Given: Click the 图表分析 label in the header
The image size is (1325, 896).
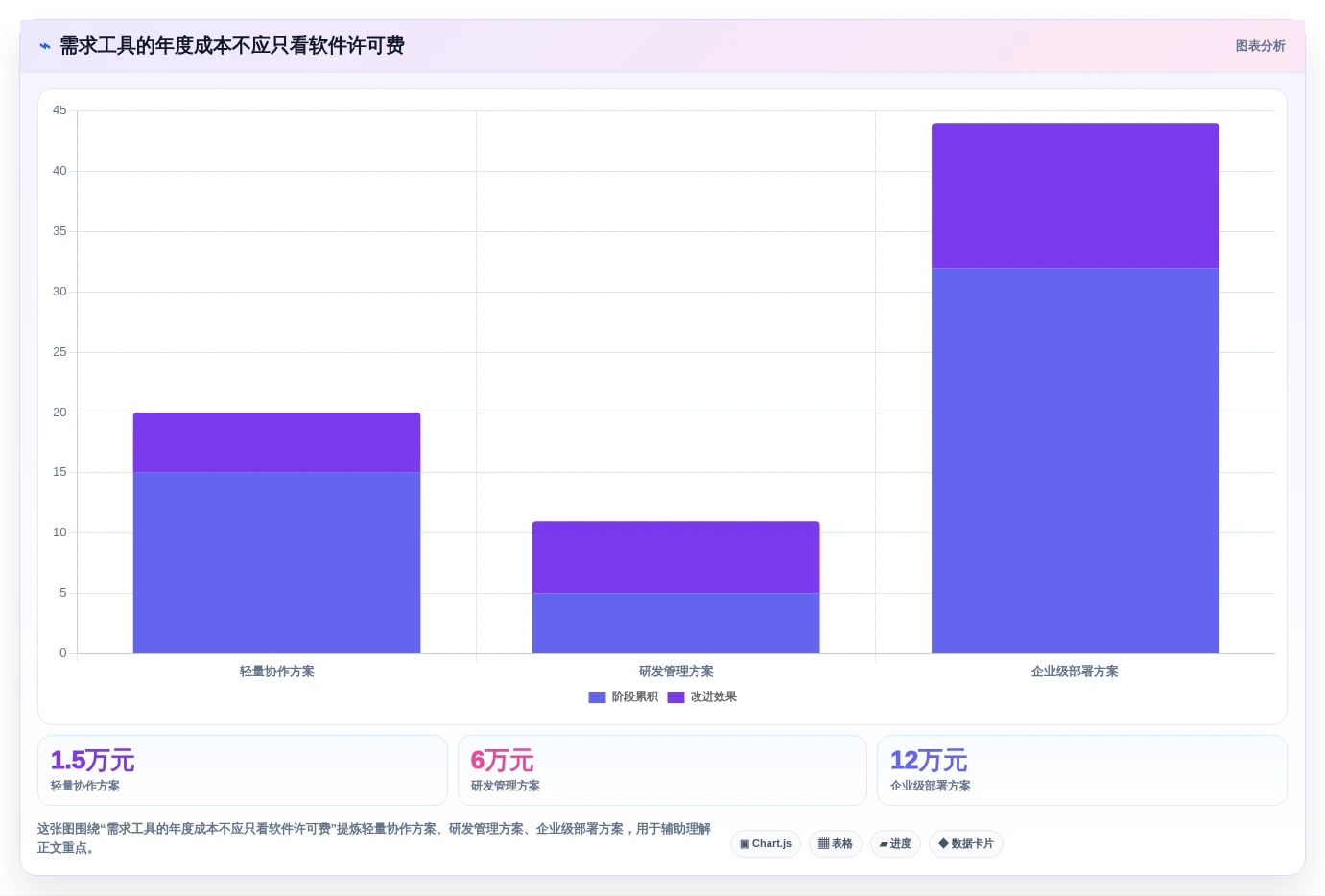Looking at the screenshot, I should tap(1260, 46).
